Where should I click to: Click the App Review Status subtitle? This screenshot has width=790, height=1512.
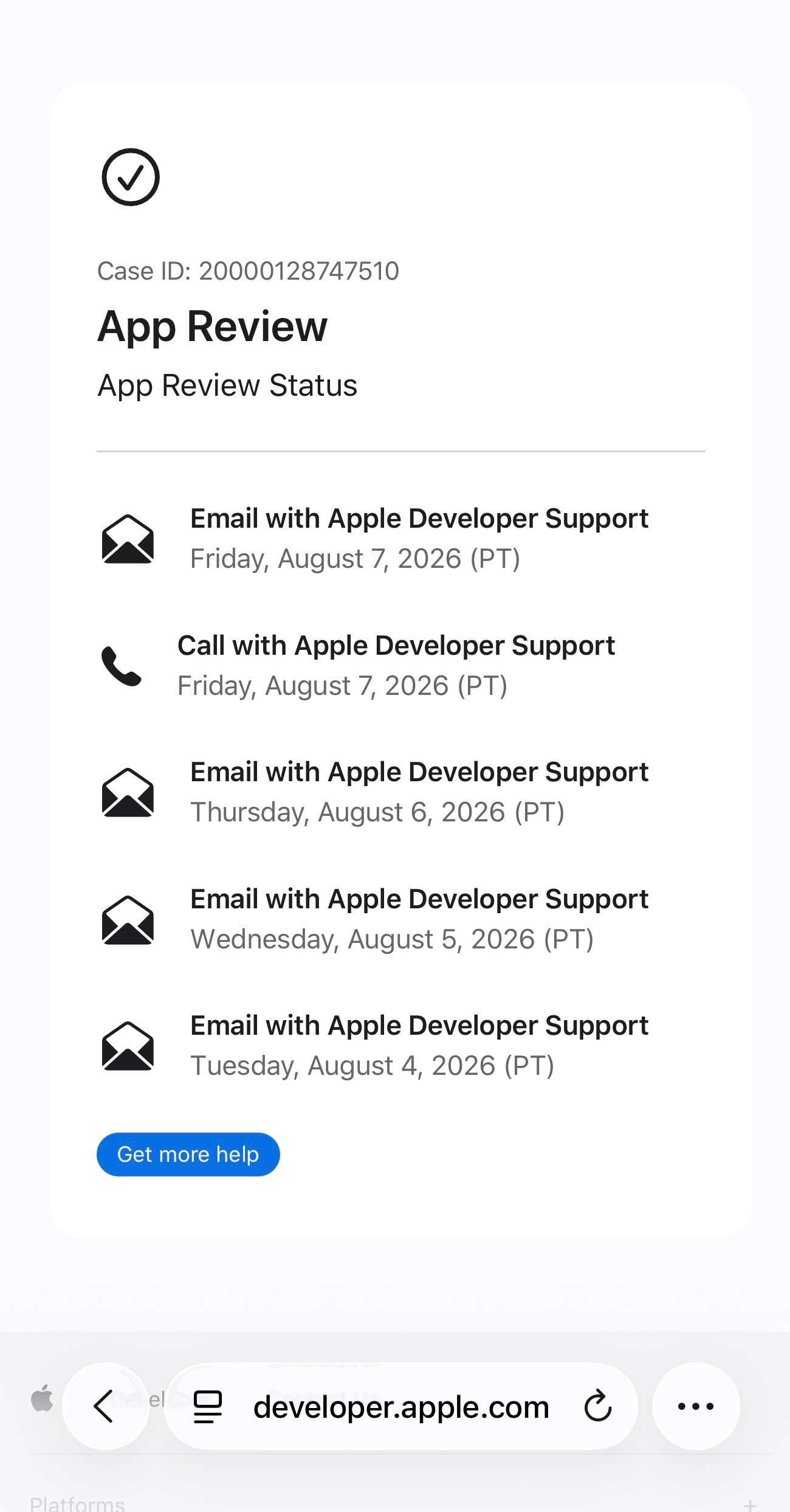click(228, 385)
